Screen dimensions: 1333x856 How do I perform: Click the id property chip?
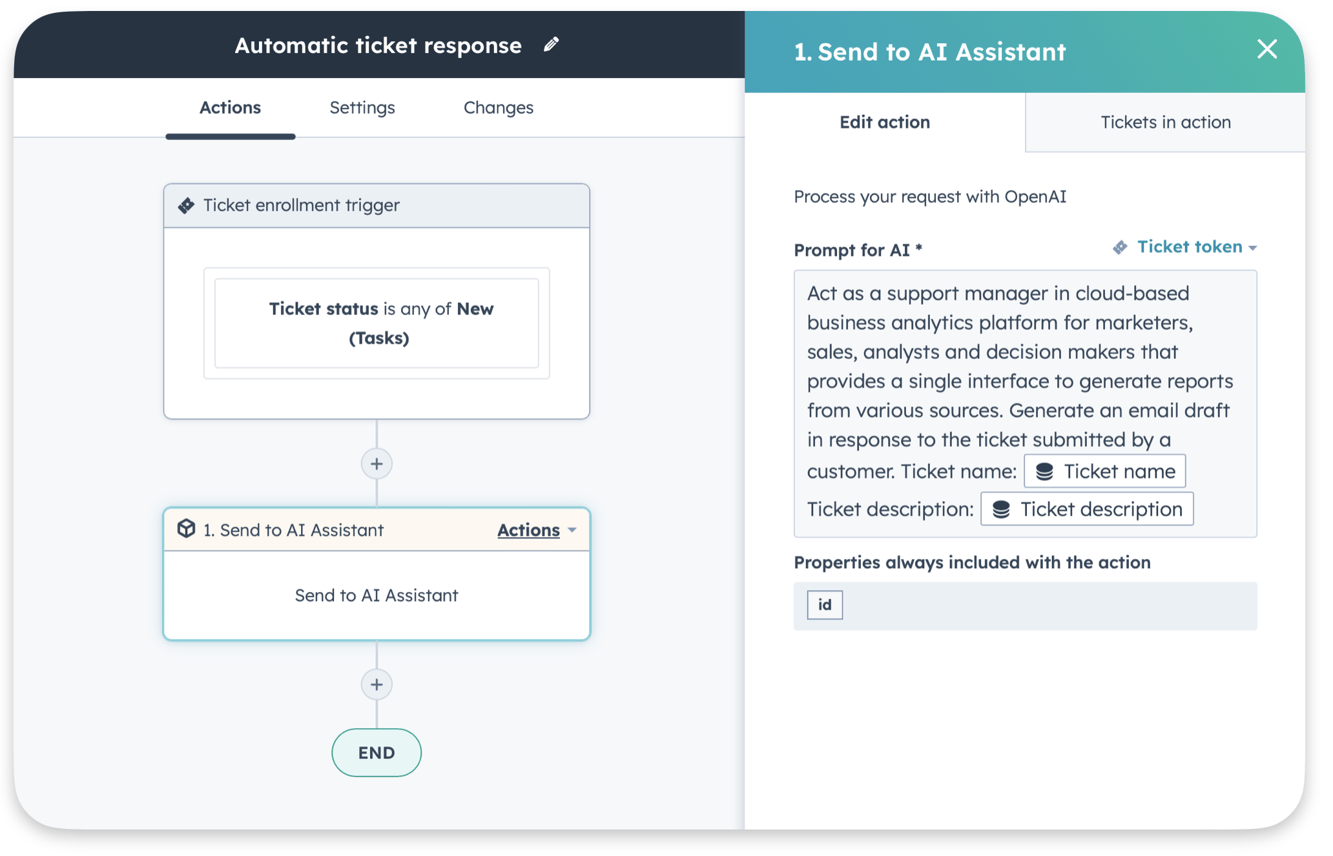(824, 605)
